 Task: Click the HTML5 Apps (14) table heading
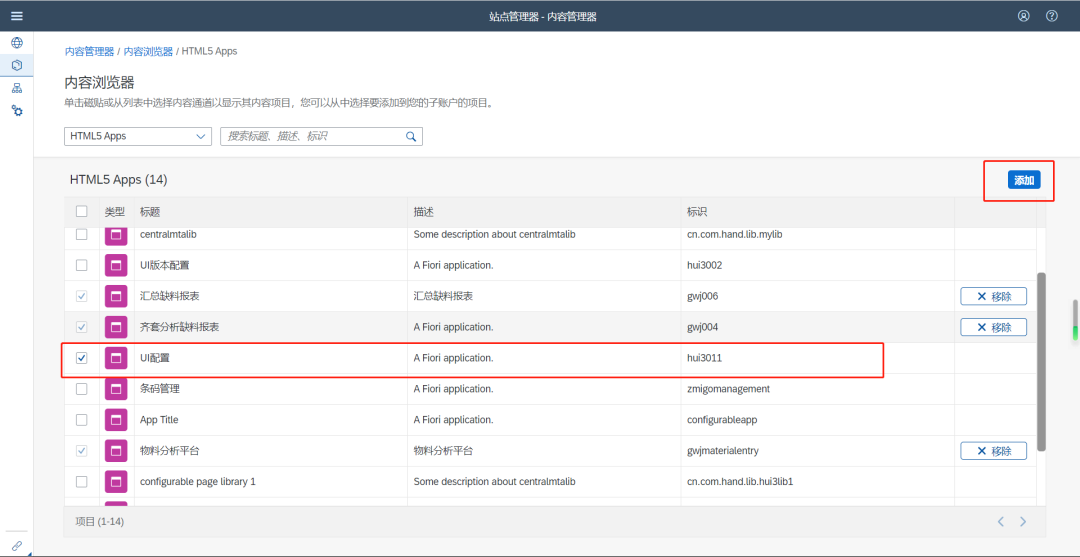(118, 180)
